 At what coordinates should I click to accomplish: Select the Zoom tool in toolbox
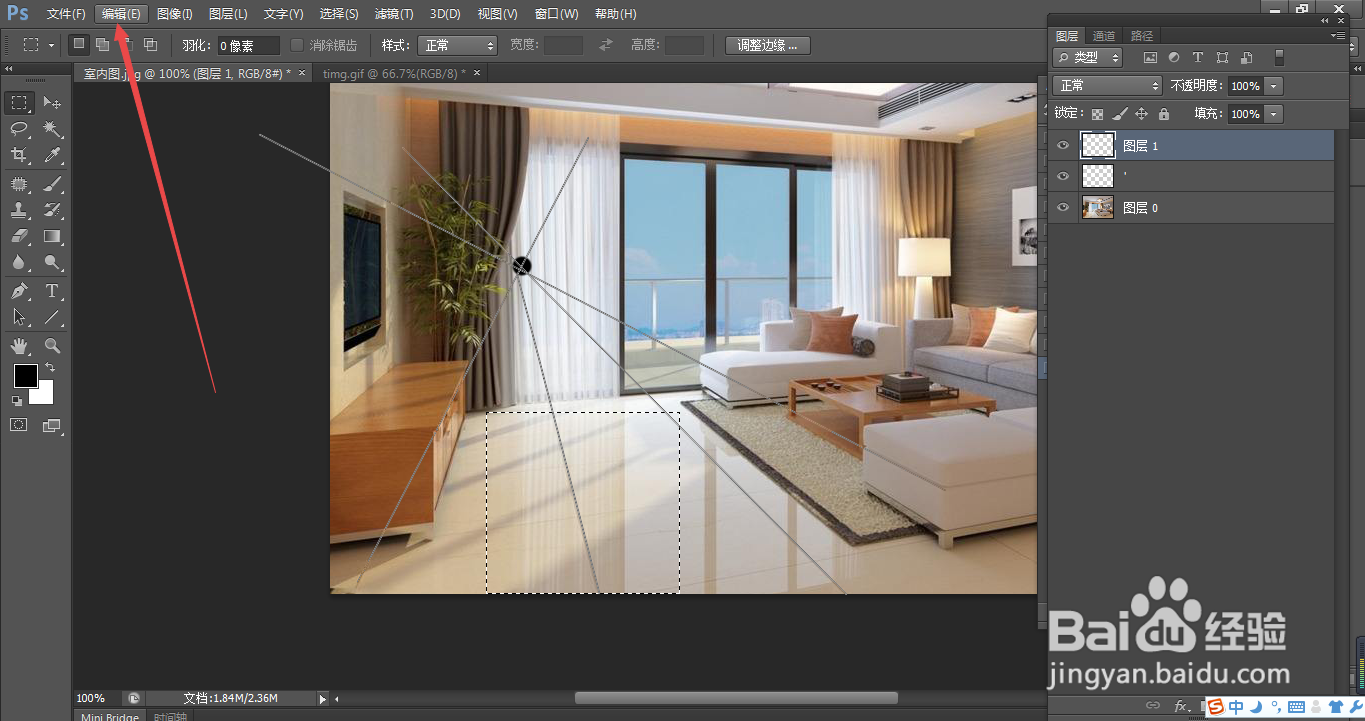52,346
